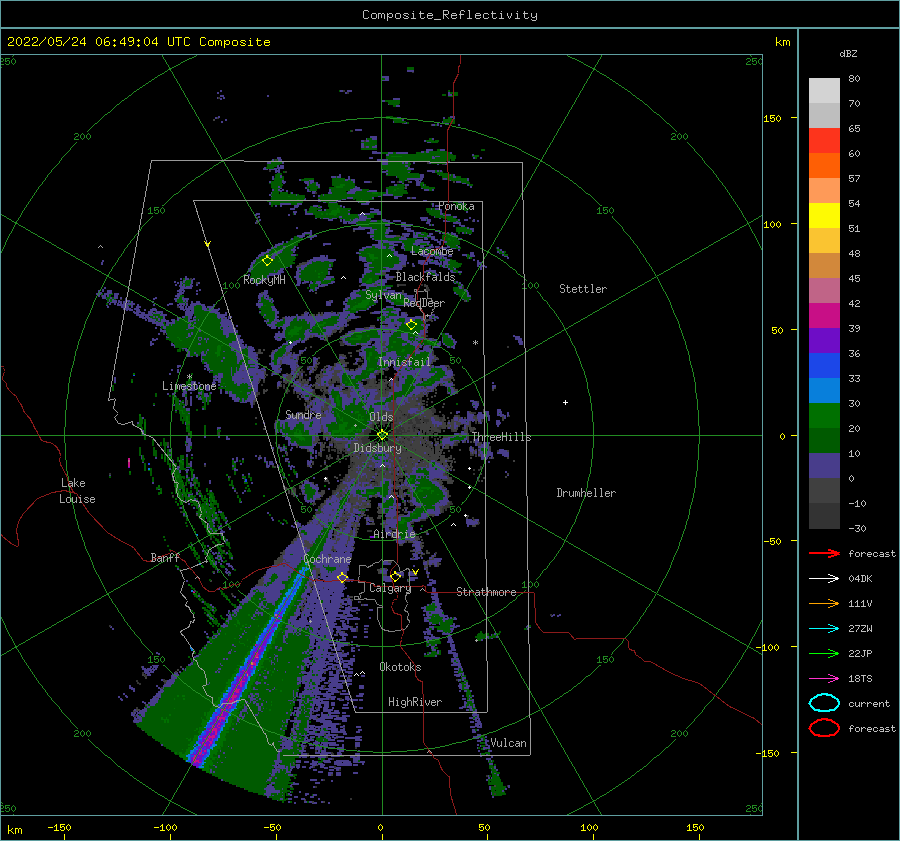Click the '2022/05/24 06:49:04 UTC Composite' timestamp
900x841 pixels.
138,42
